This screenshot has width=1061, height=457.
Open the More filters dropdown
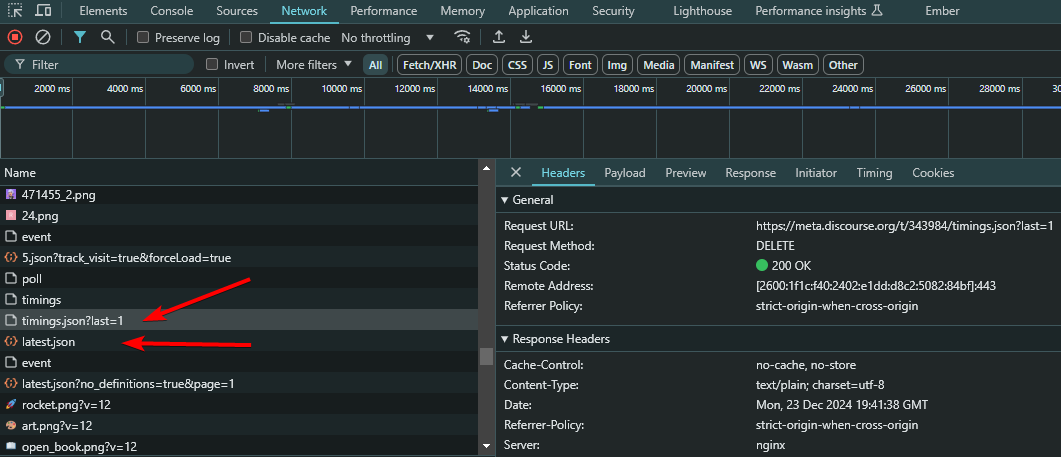[314, 64]
